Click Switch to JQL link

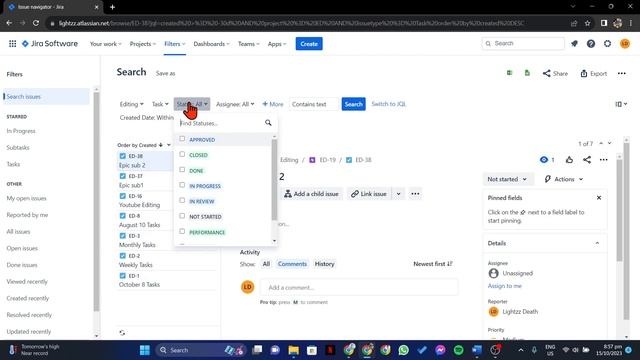389,104
